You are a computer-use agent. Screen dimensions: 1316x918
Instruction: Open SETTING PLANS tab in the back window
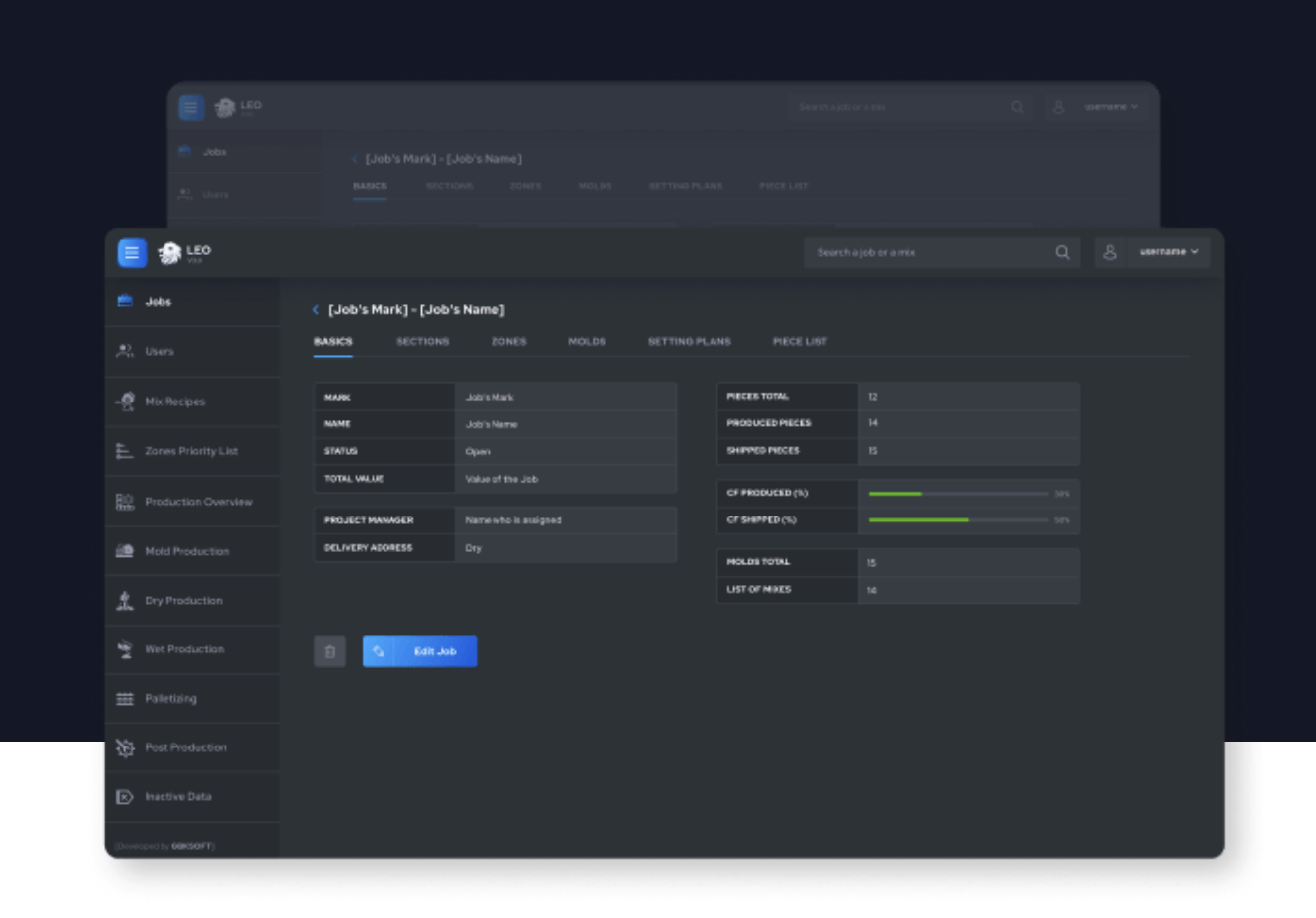pyautogui.click(x=686, y=186)
